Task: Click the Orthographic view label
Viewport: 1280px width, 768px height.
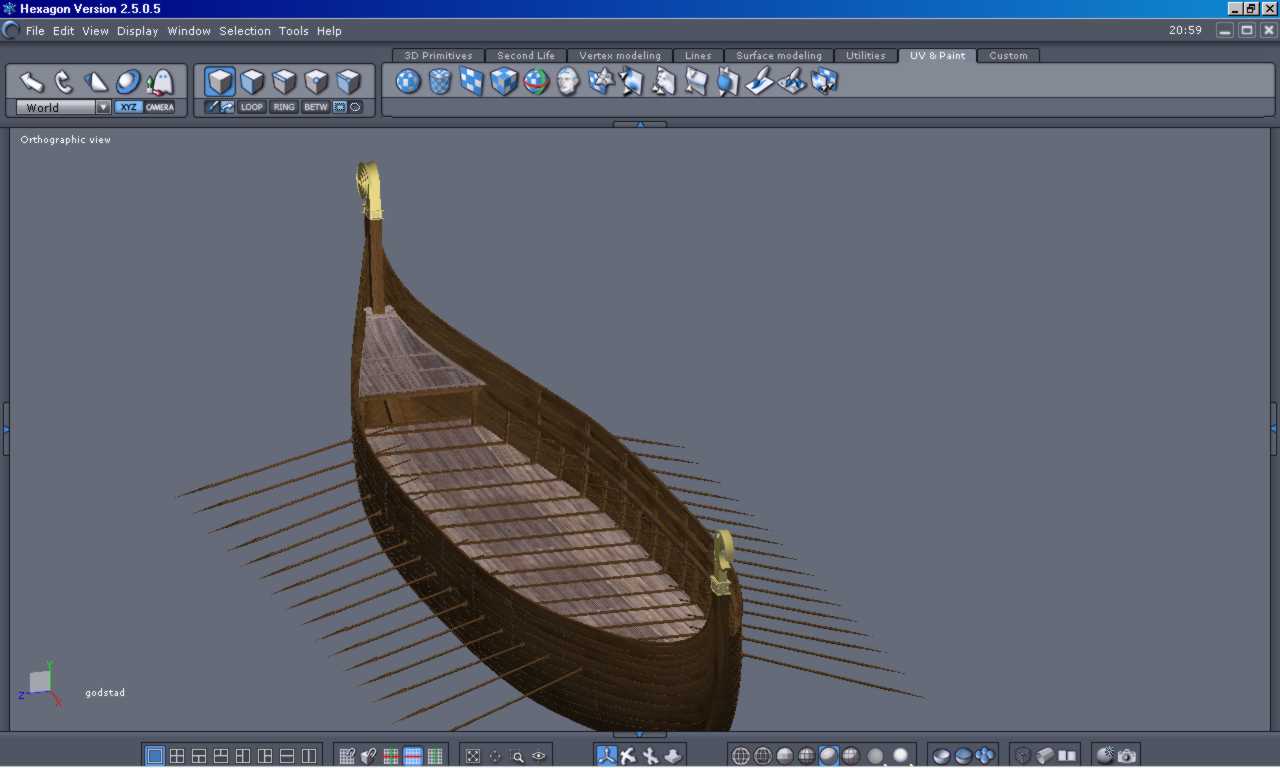Action: click(65, 140)
